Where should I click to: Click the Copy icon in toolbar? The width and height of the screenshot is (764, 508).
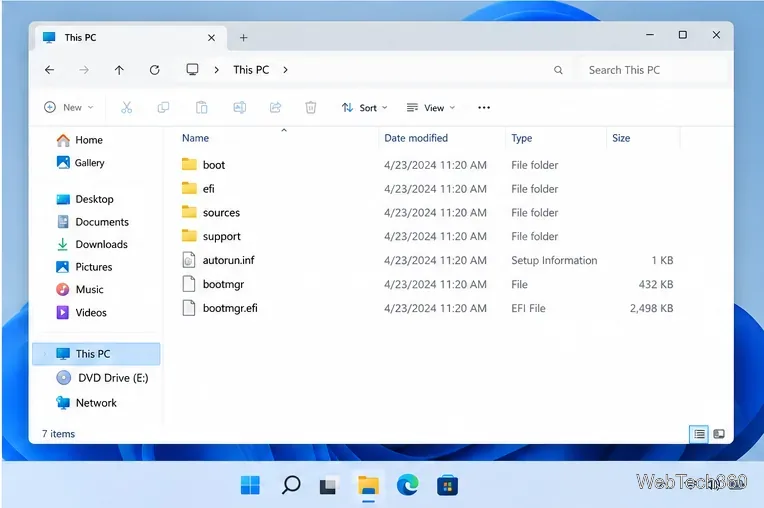[x=163, y=107]
